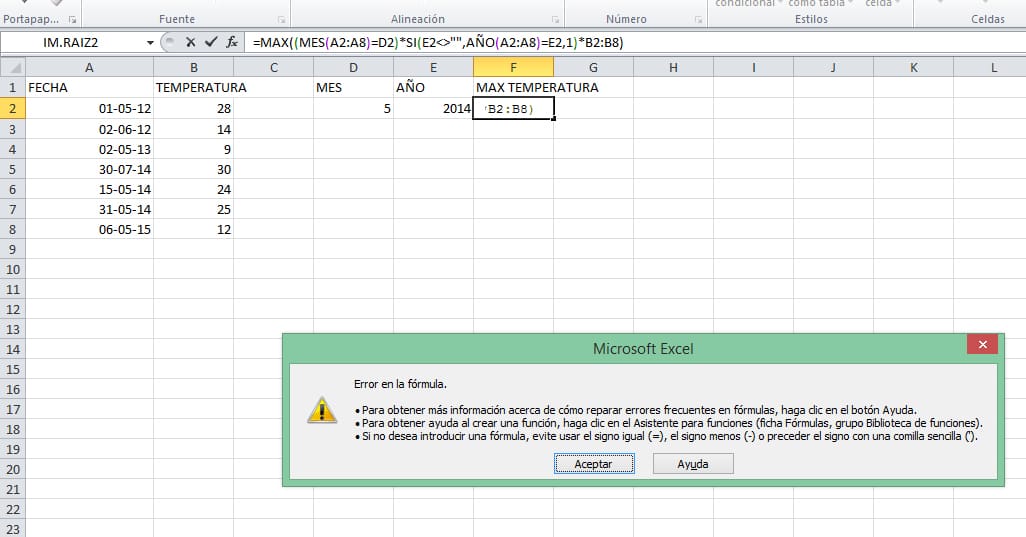Open the Portapapeles group dialog launcher
Viewport: 1026px width, 537px height.
(73, 20)
